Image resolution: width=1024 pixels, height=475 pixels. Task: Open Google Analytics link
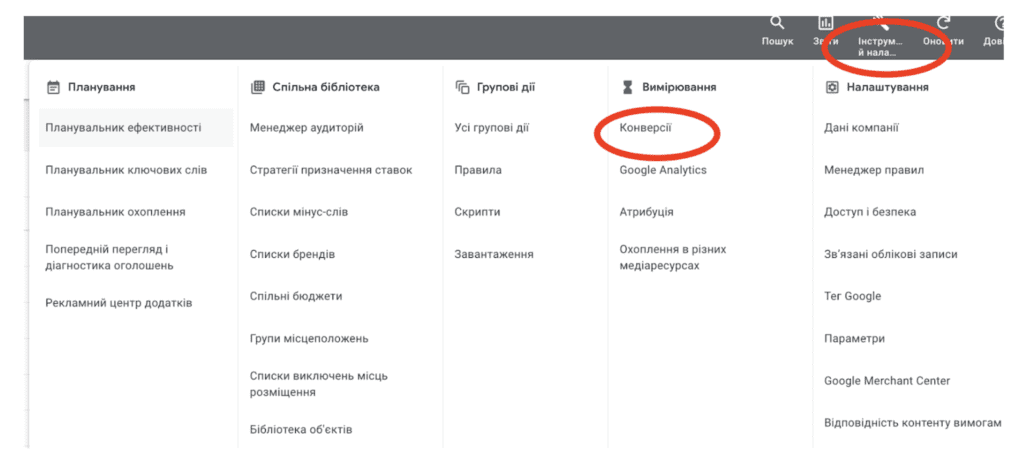point(663,170)
